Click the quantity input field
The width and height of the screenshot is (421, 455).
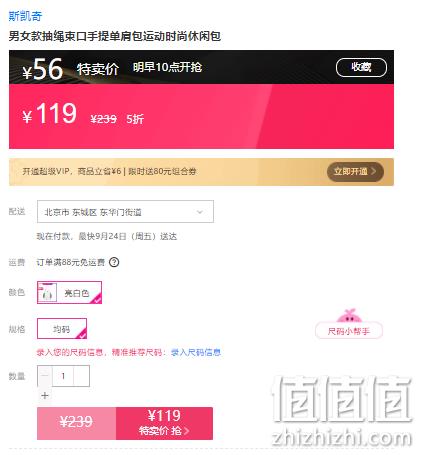63,376
